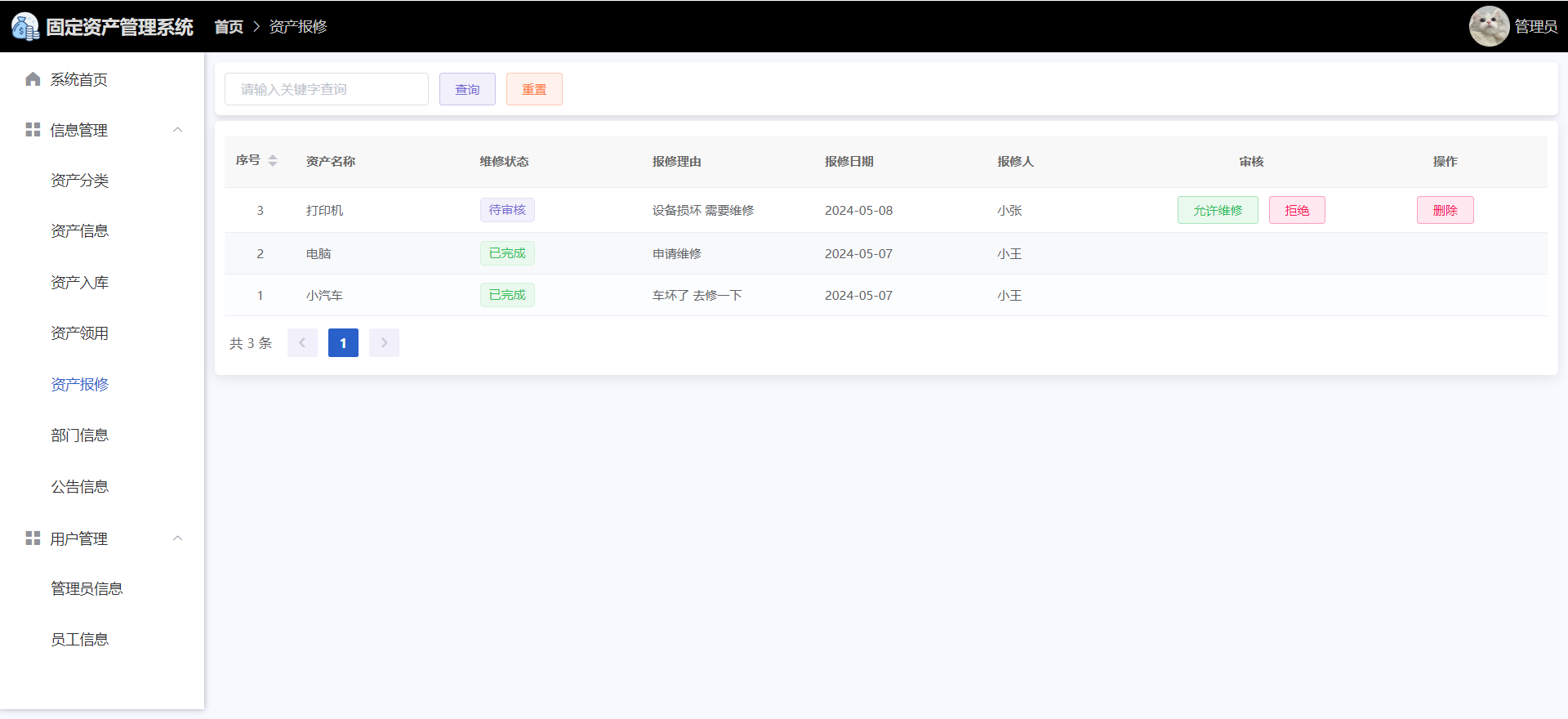Open 资产分类 menu item

pyautogui.click(x=80, y=181)
